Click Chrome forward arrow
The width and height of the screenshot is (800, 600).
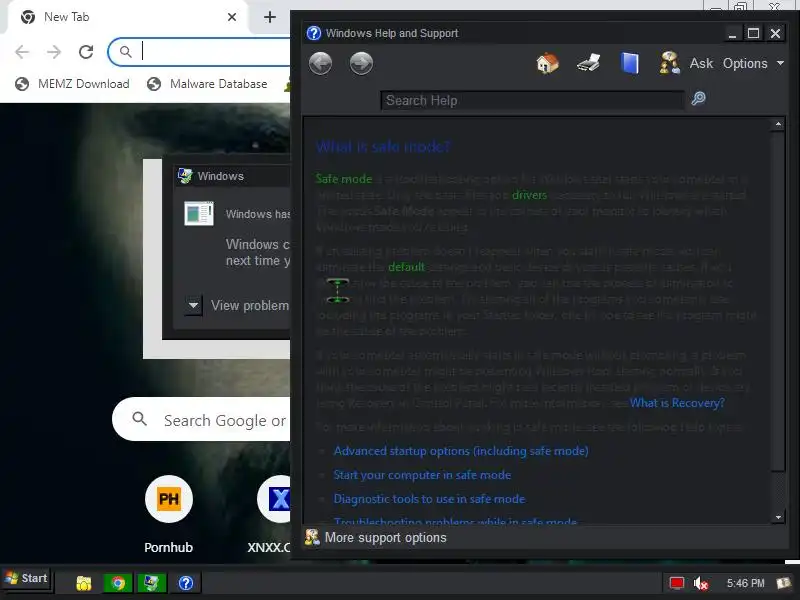[54, 52]
